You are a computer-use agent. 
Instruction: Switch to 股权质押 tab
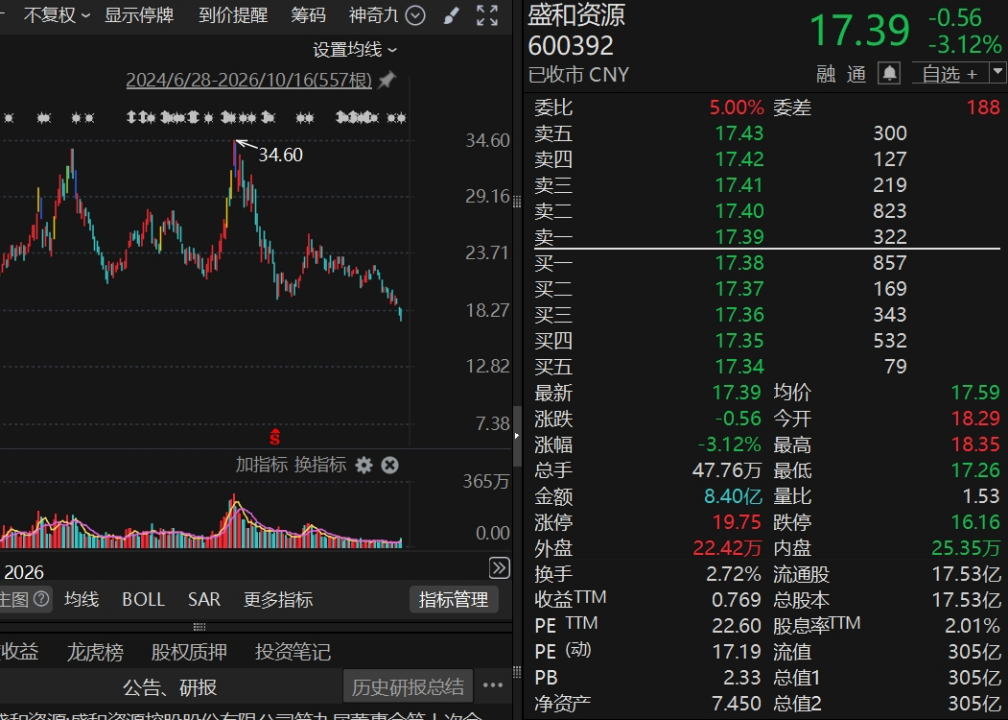(x=189, y=652)
